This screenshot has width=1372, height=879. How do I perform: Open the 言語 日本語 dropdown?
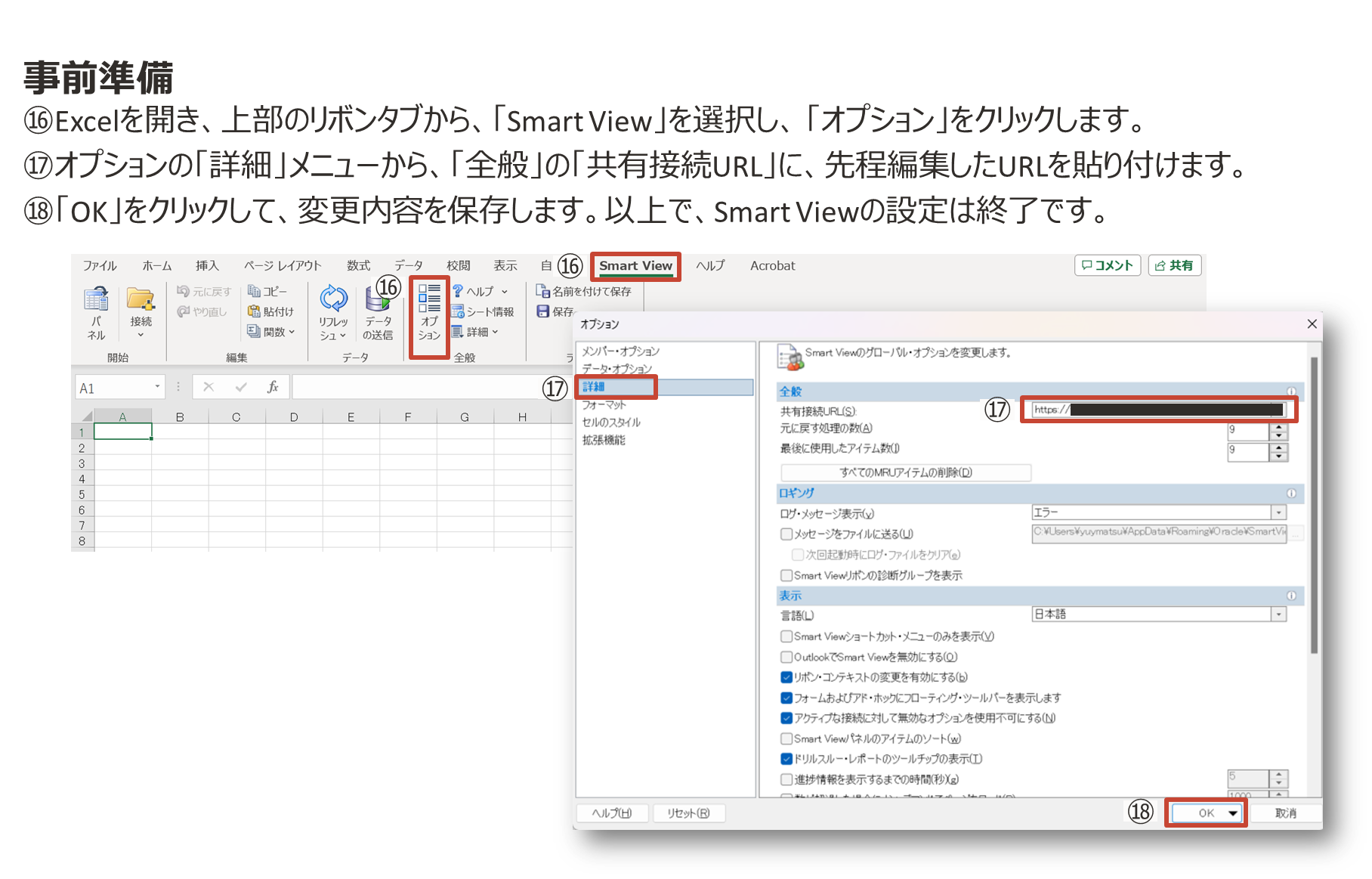pos(1278,614)
